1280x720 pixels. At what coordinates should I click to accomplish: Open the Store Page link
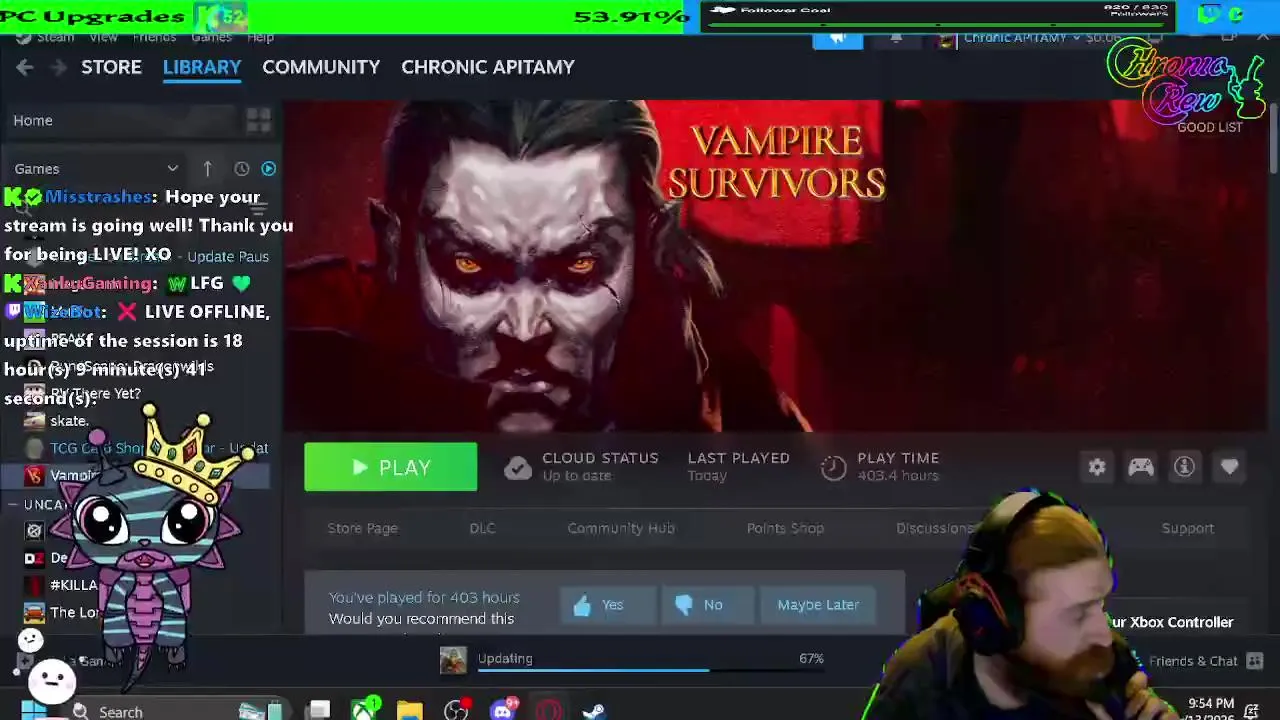[x=363, y=528]
